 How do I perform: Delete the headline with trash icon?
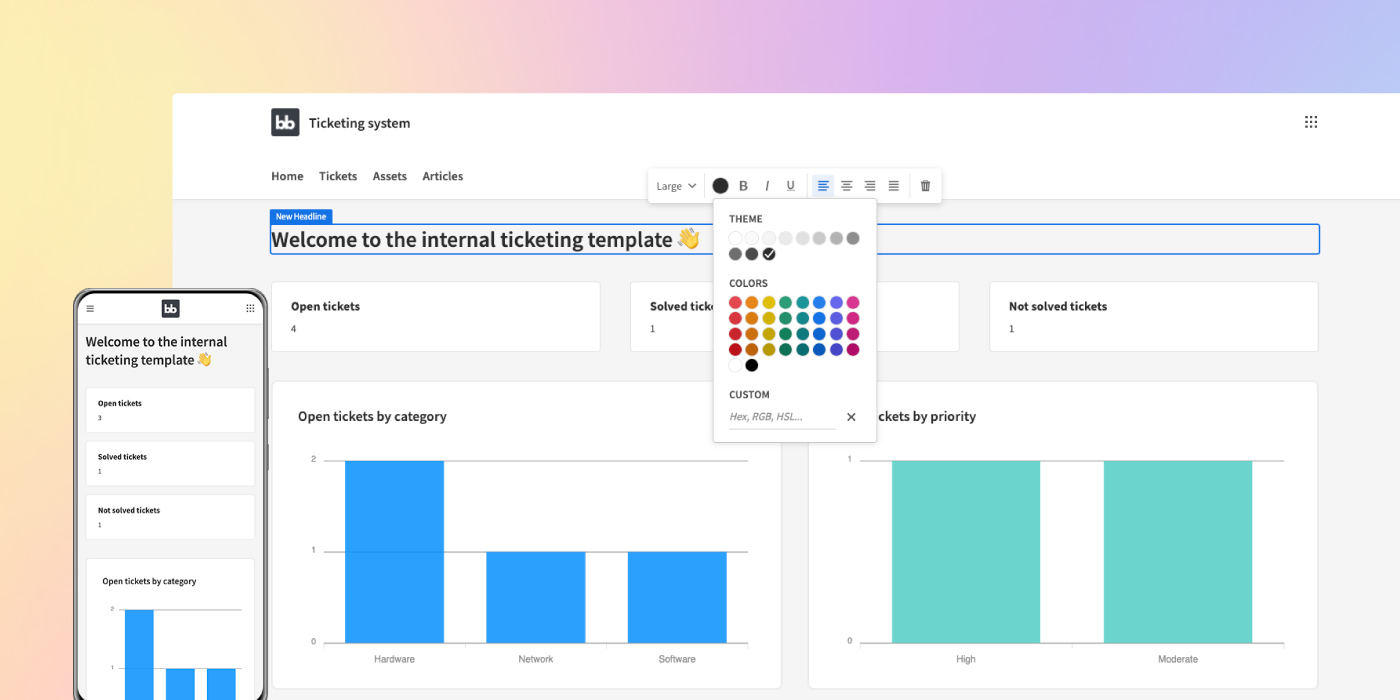pos(925,186)
